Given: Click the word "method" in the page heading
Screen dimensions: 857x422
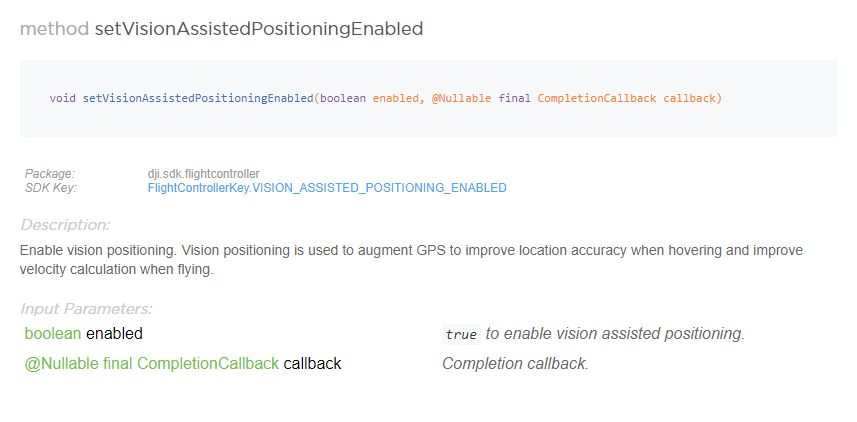Looking at the screenshot, I should pyautogui.click(x=54, y=29).
